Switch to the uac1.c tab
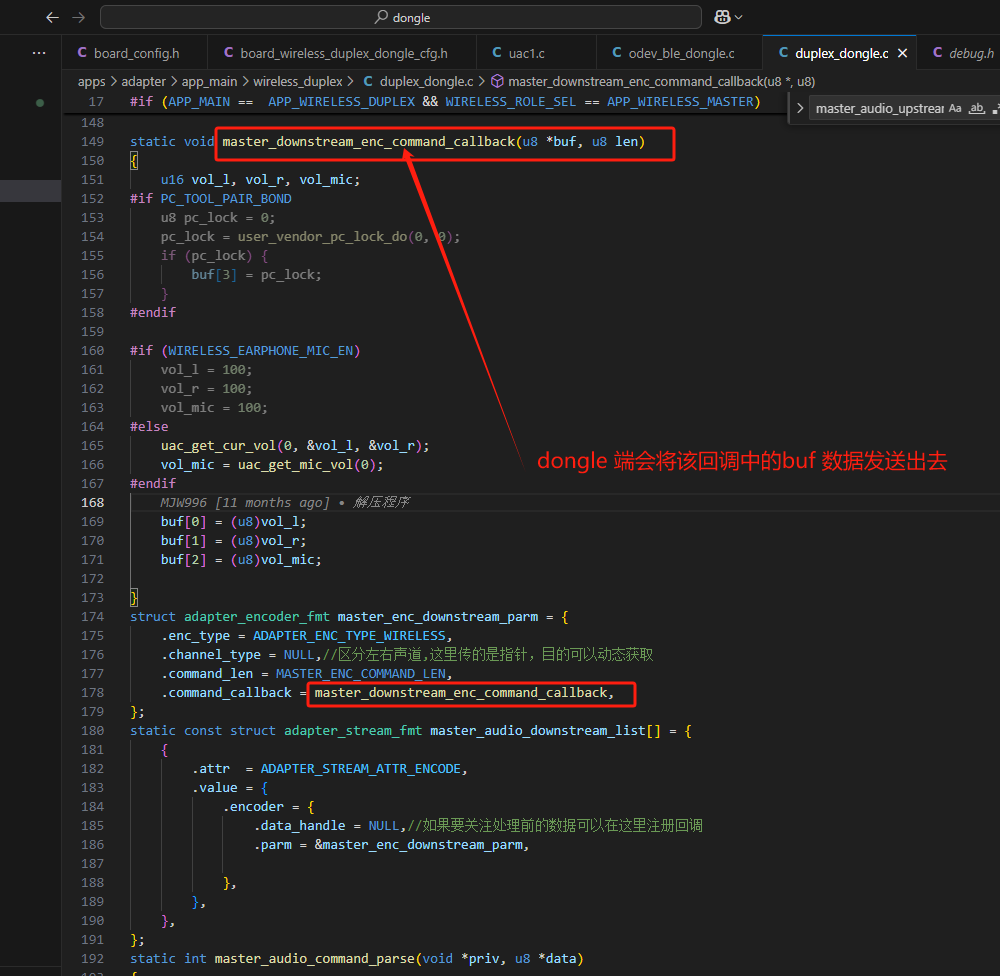 click(536, 53)
